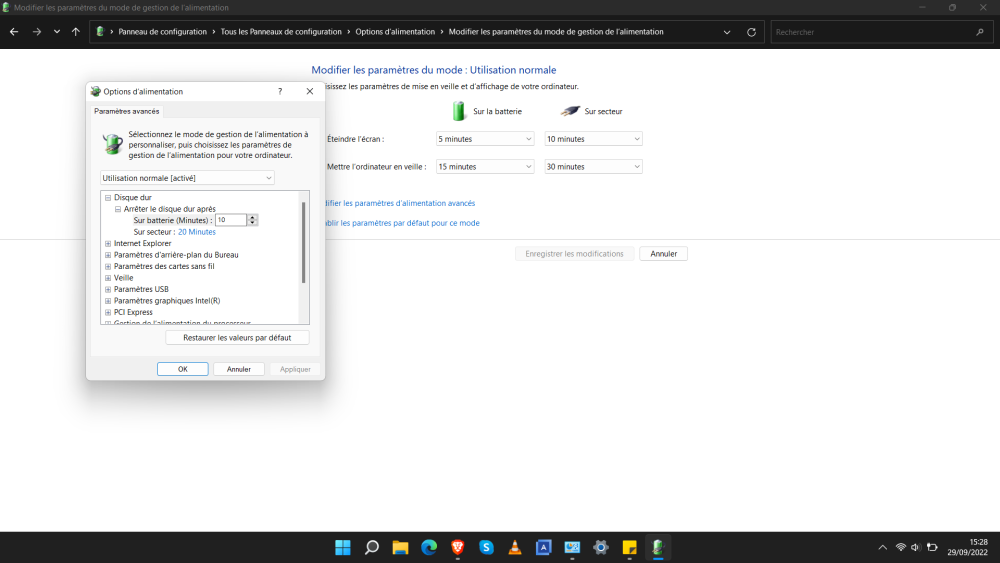Navigate up one level with up arrow

click(76, 32)
